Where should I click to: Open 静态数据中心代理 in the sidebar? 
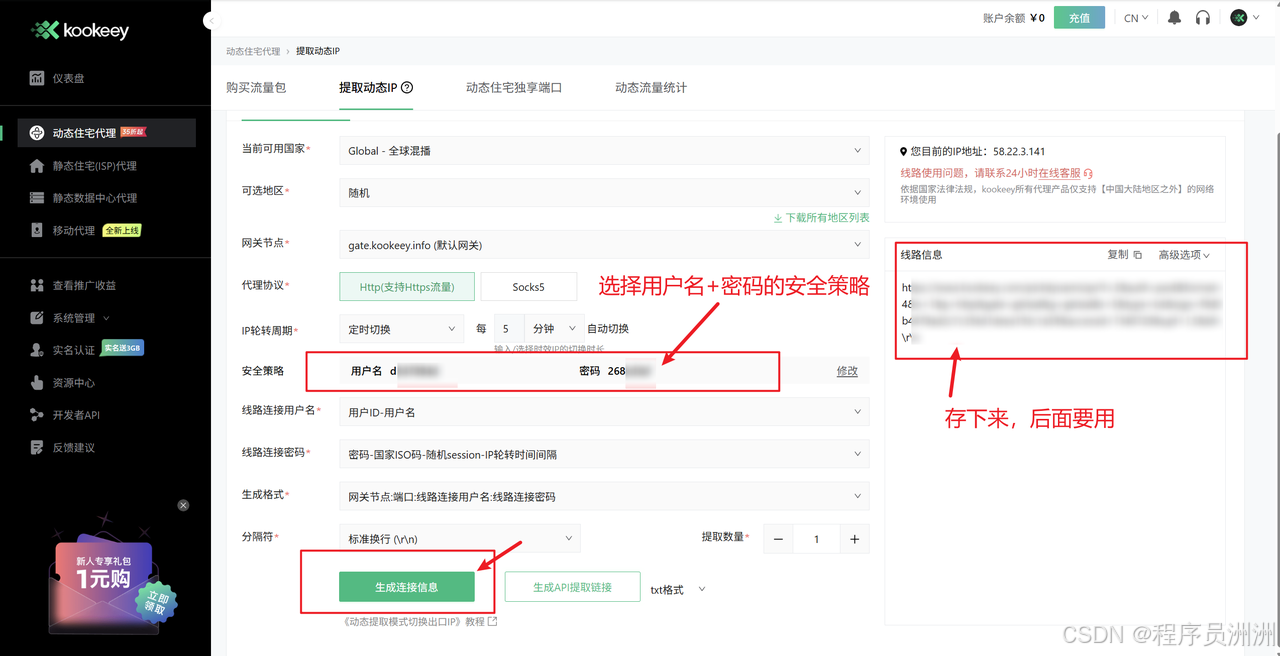point(95,198)
